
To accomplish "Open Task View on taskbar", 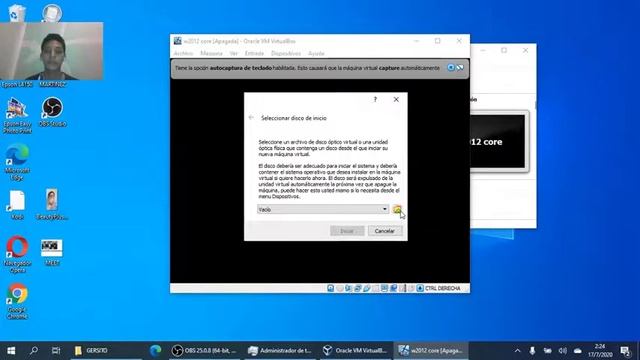I will 56,351.
